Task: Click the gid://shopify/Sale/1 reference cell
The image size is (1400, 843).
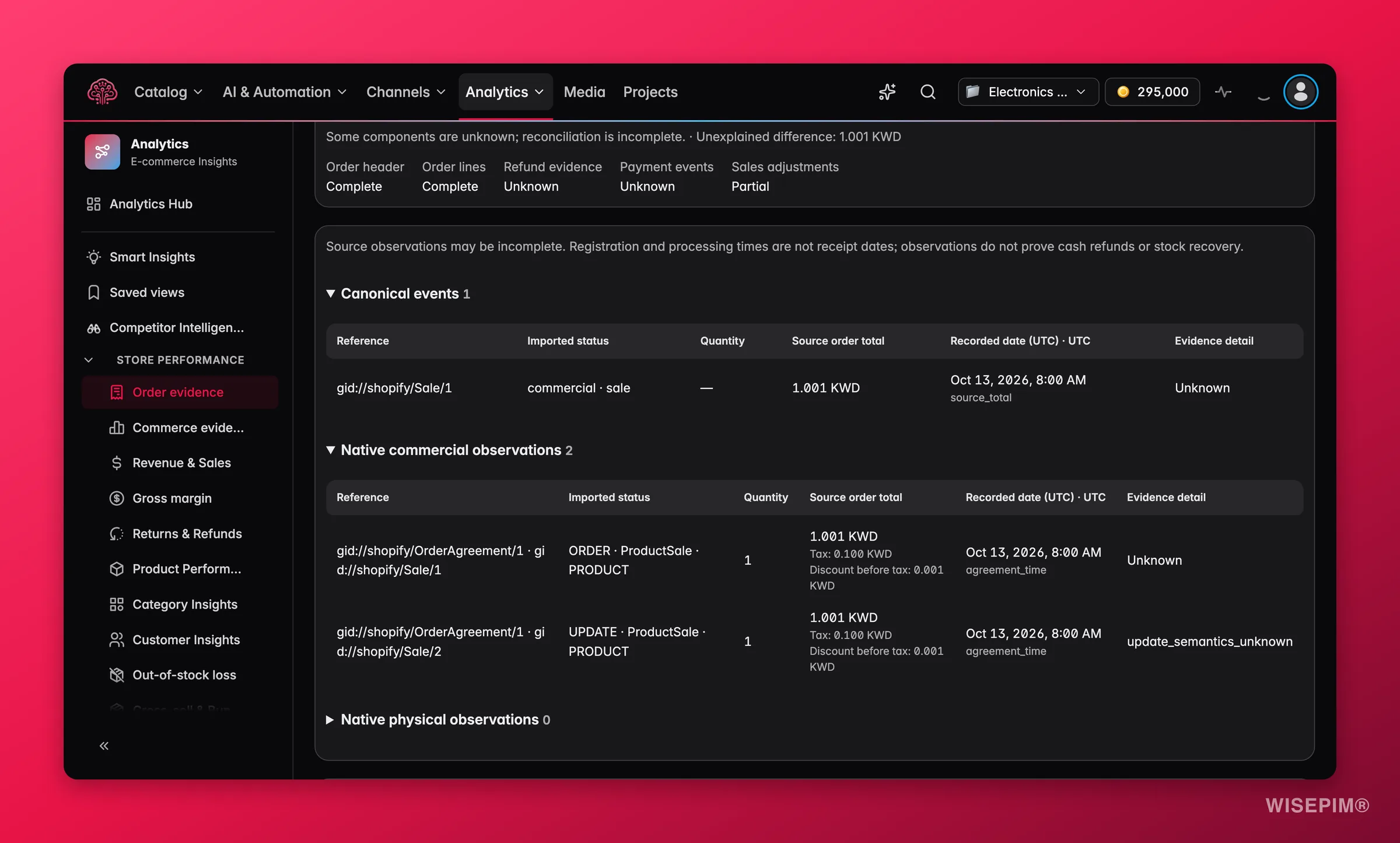Action: [394, 388]
